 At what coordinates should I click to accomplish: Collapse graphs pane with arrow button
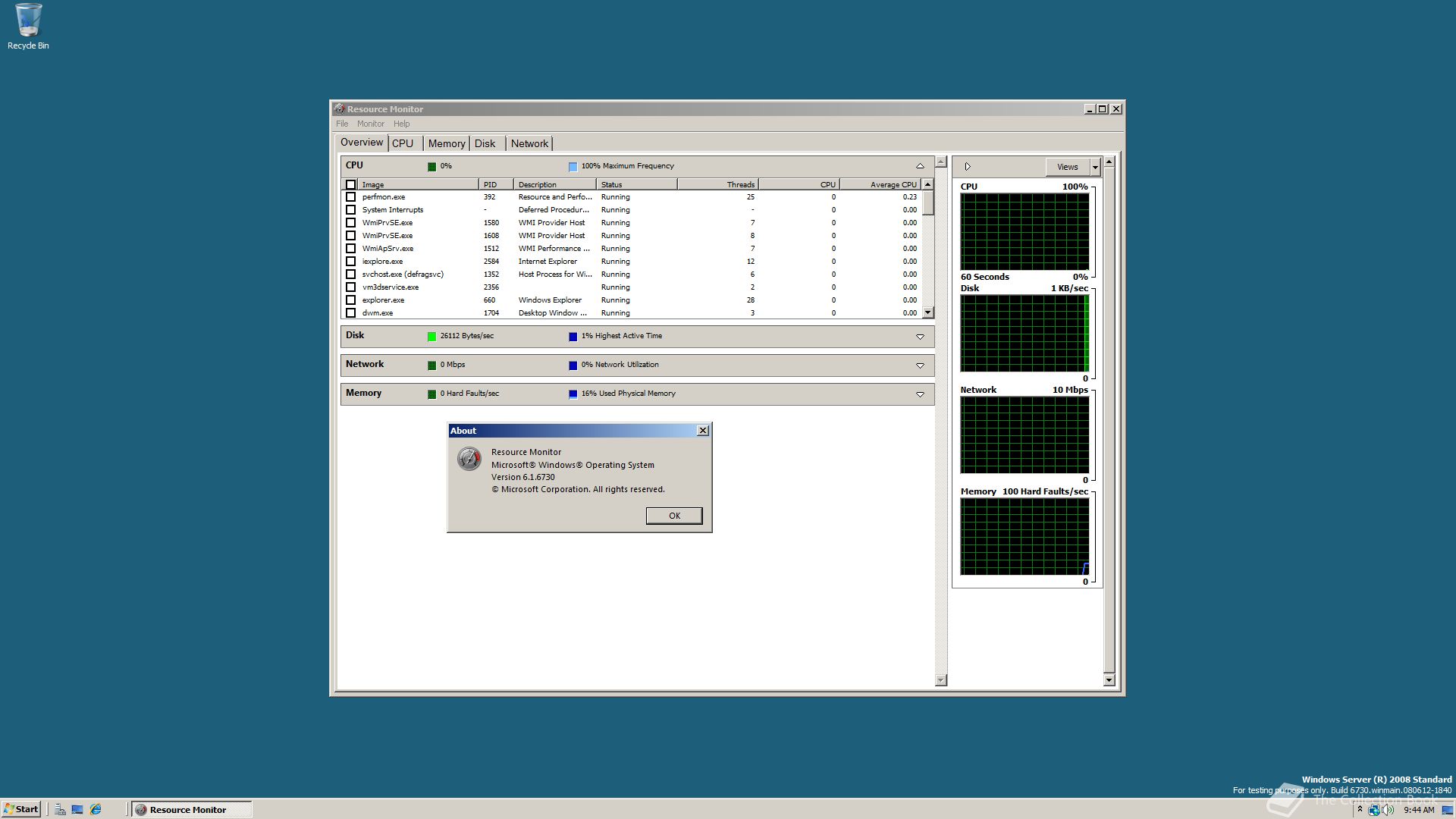(x=968, y=167)
